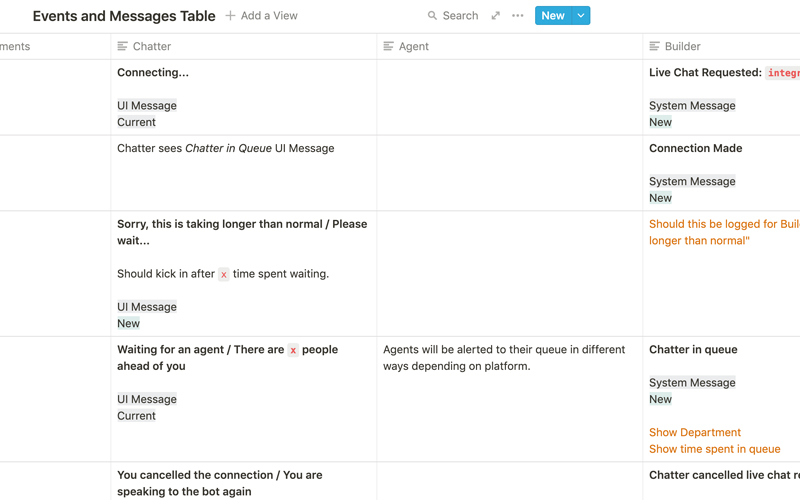Click the Search field label
The width and height of the screenshot is (800, 500).
[x=460, y=16]
